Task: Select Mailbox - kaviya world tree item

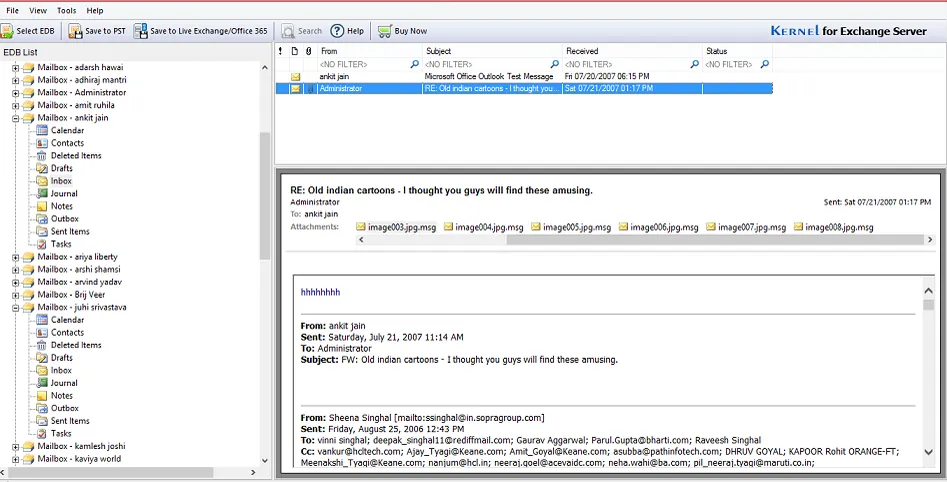Action: (79, 459)
